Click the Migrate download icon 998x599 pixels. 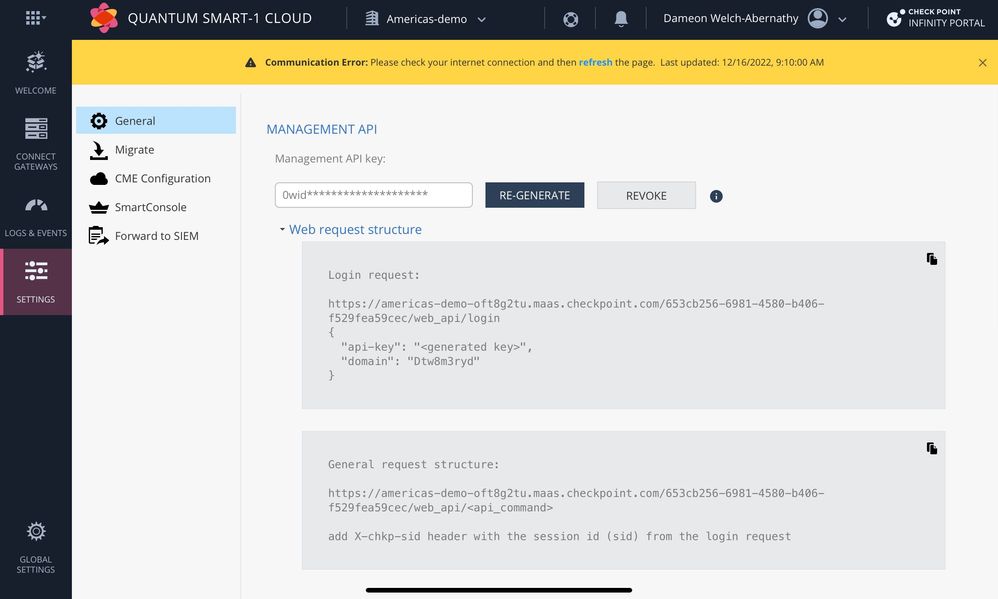tap(99, 150)
